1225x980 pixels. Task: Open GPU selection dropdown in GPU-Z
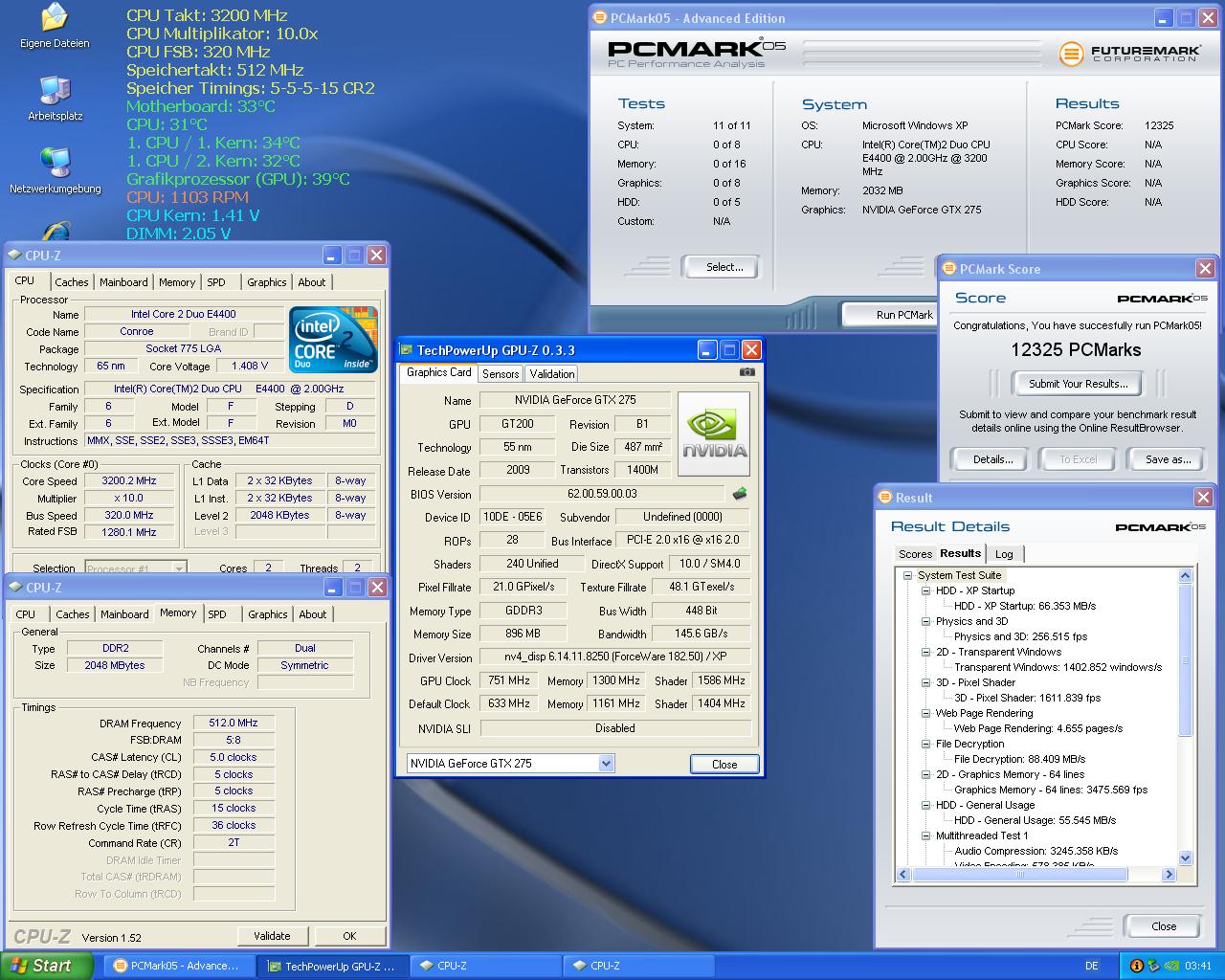606,763
